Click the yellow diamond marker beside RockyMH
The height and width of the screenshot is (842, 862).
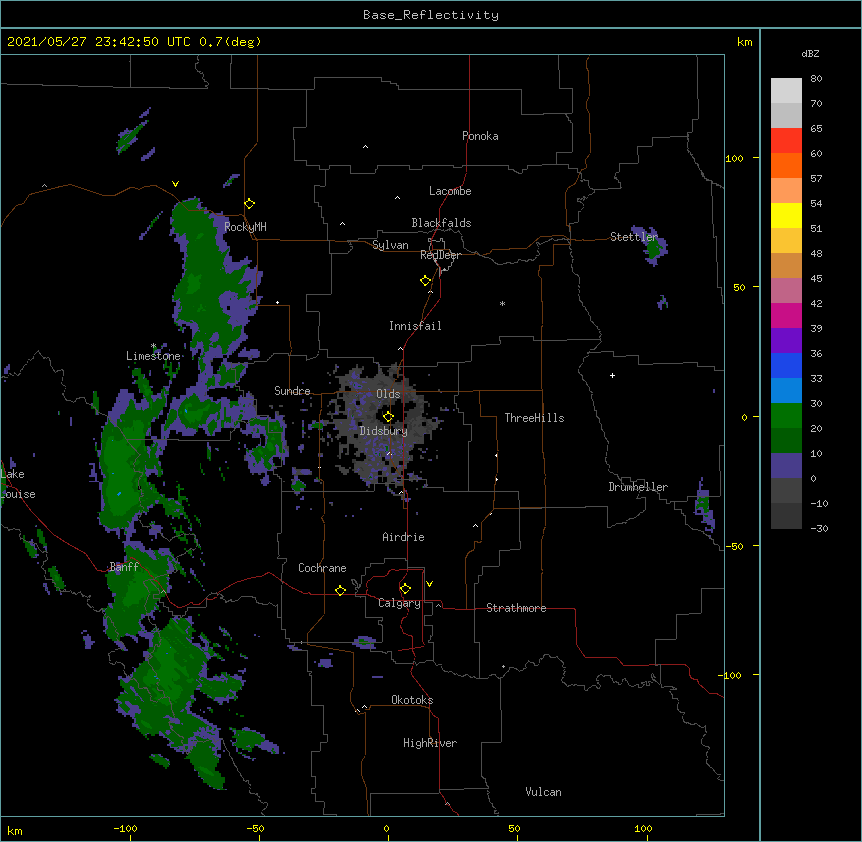250,204
